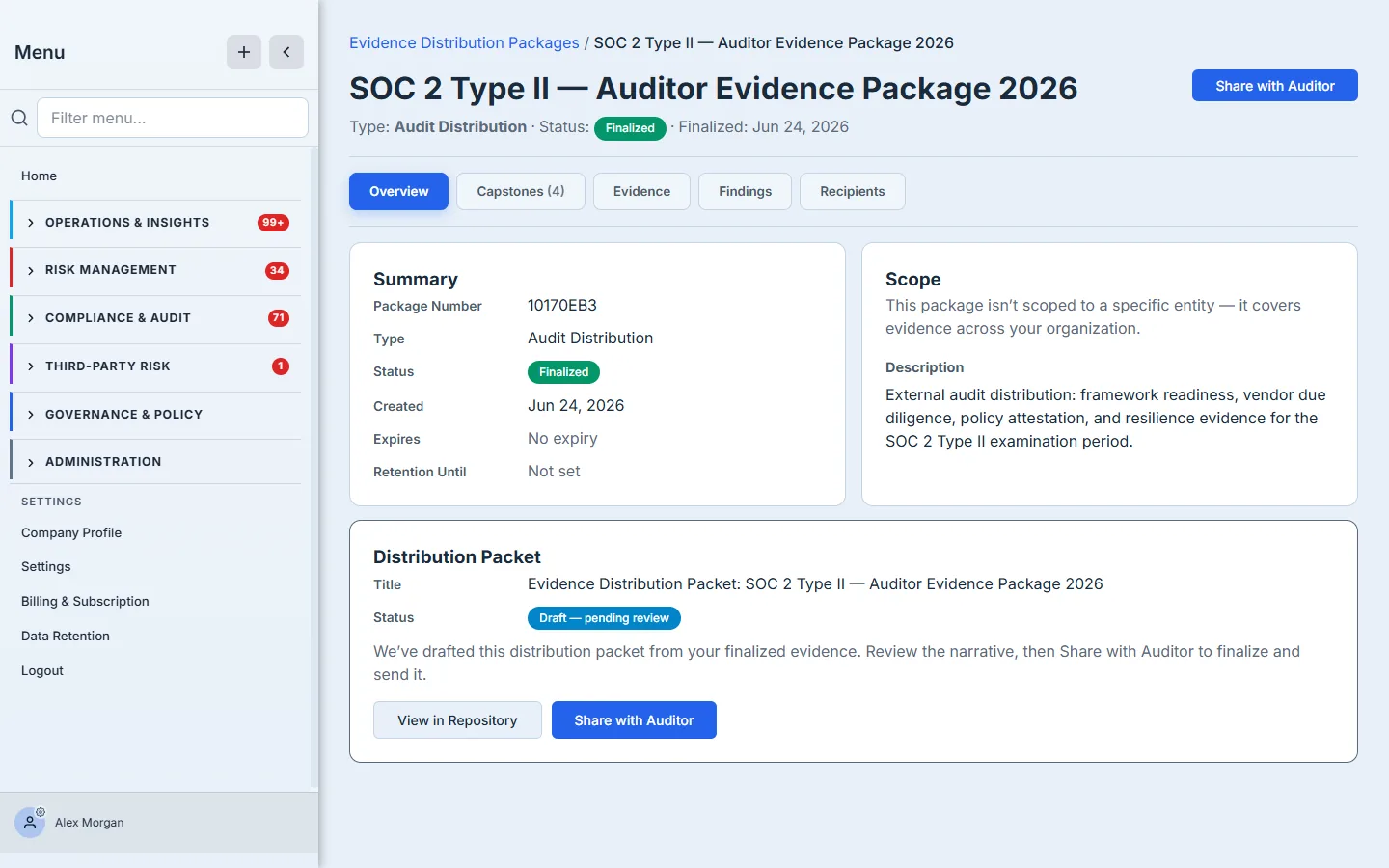Open Billing & Subscription
Viewport: 1389px width, 868px height.
pyautogui.click(x=85, y=601)
